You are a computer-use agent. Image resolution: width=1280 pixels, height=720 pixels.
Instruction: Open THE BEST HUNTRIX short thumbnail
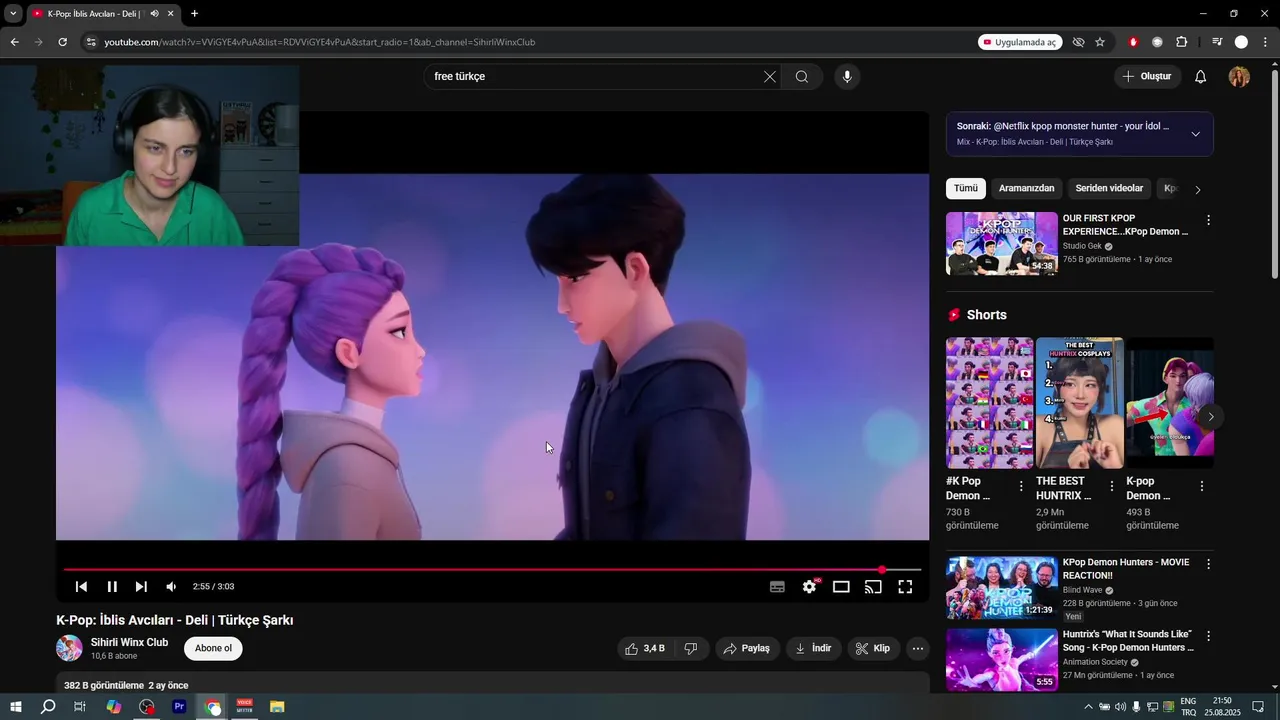pos(1080,402)
